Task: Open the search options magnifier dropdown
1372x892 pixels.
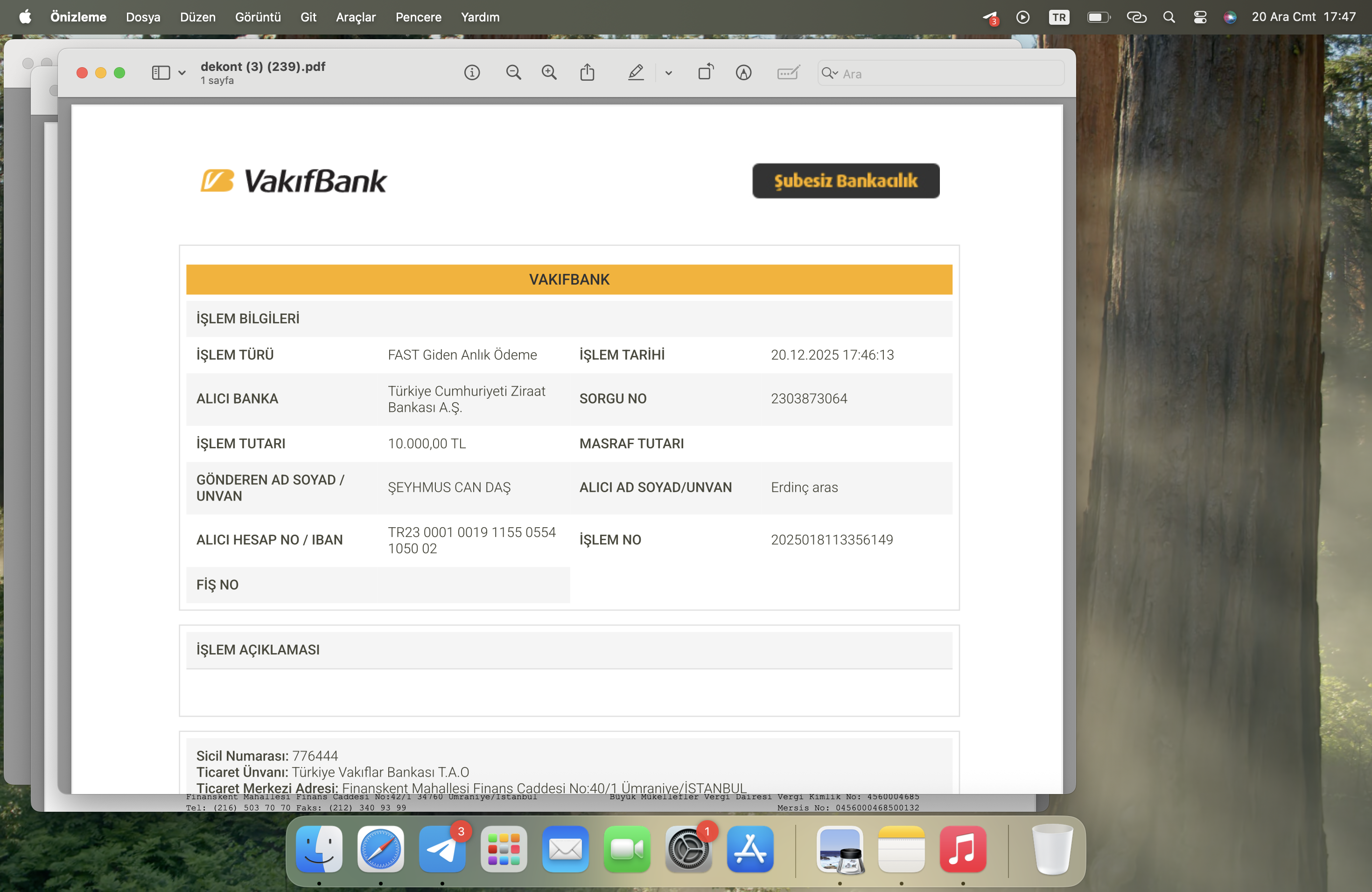Action: pyautogui.click(x=830, y=73)
